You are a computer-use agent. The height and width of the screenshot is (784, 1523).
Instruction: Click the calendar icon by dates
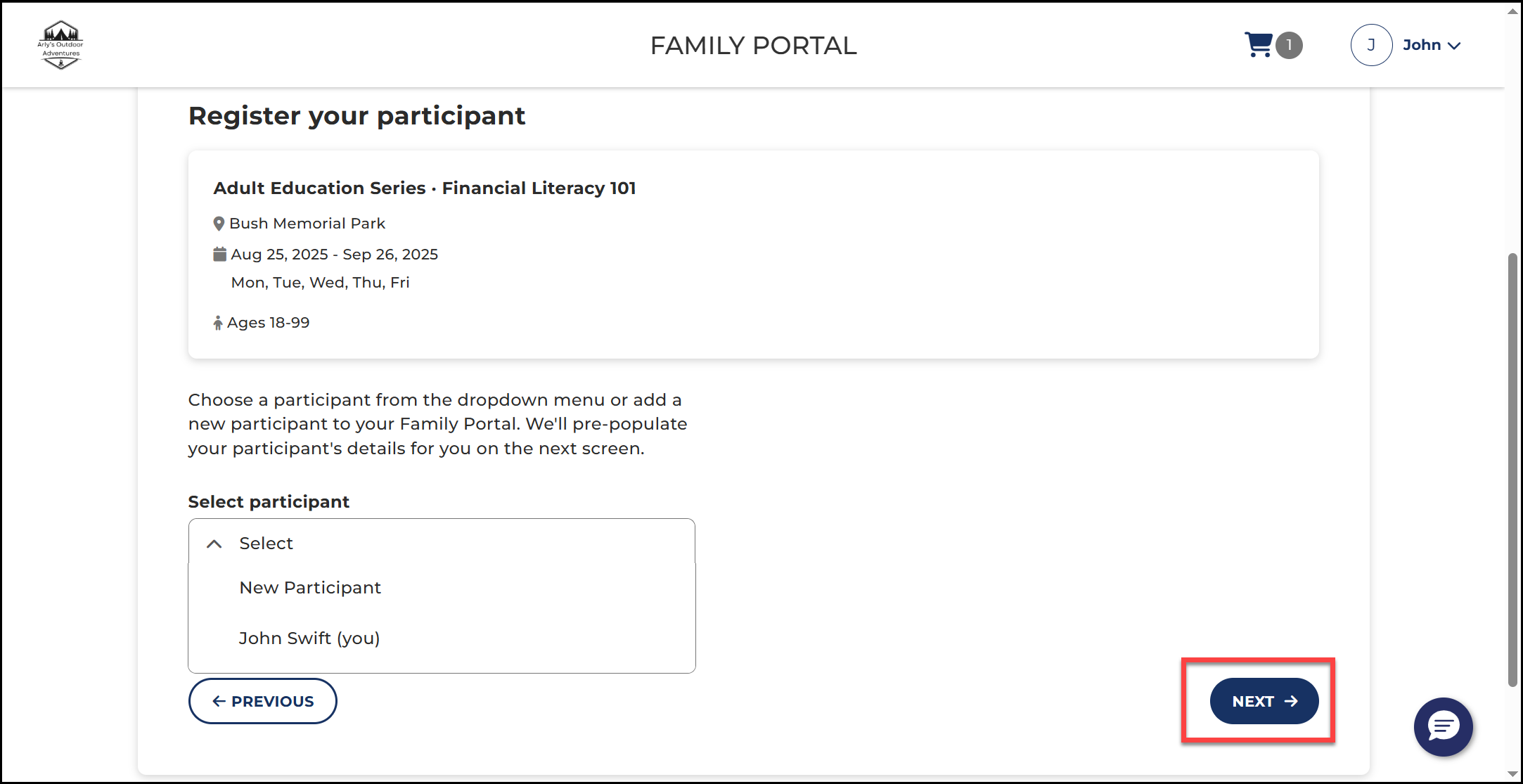[x=219, y=254]
